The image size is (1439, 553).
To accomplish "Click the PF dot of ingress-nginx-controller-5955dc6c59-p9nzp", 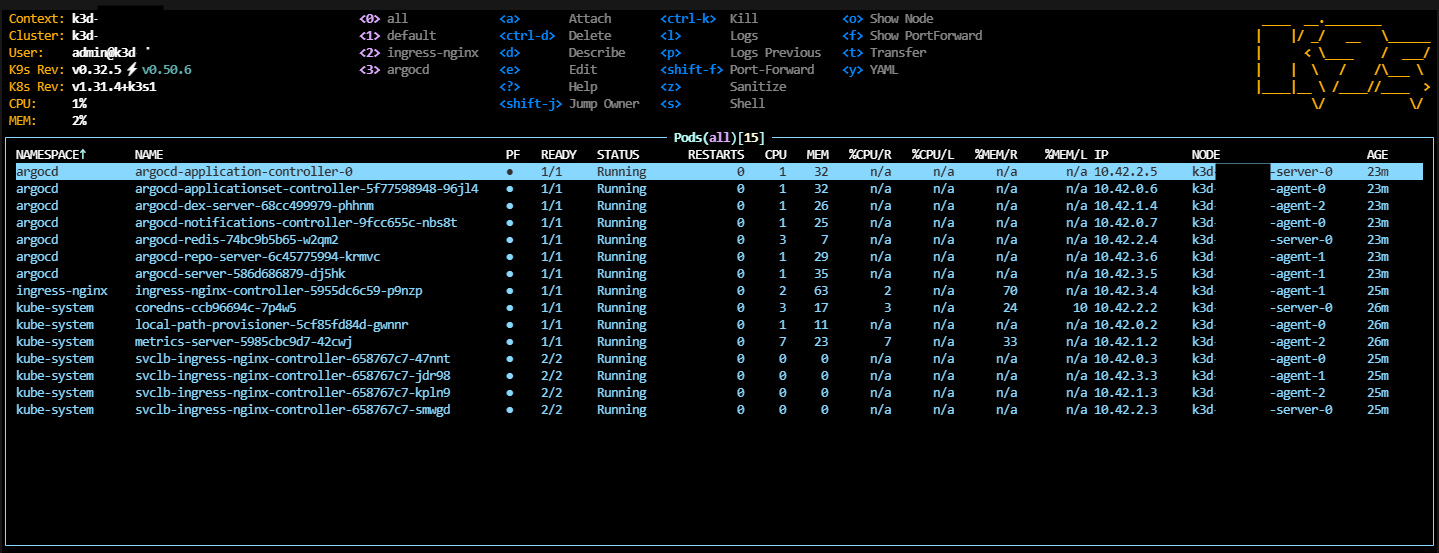I will [x=510, y=291].
